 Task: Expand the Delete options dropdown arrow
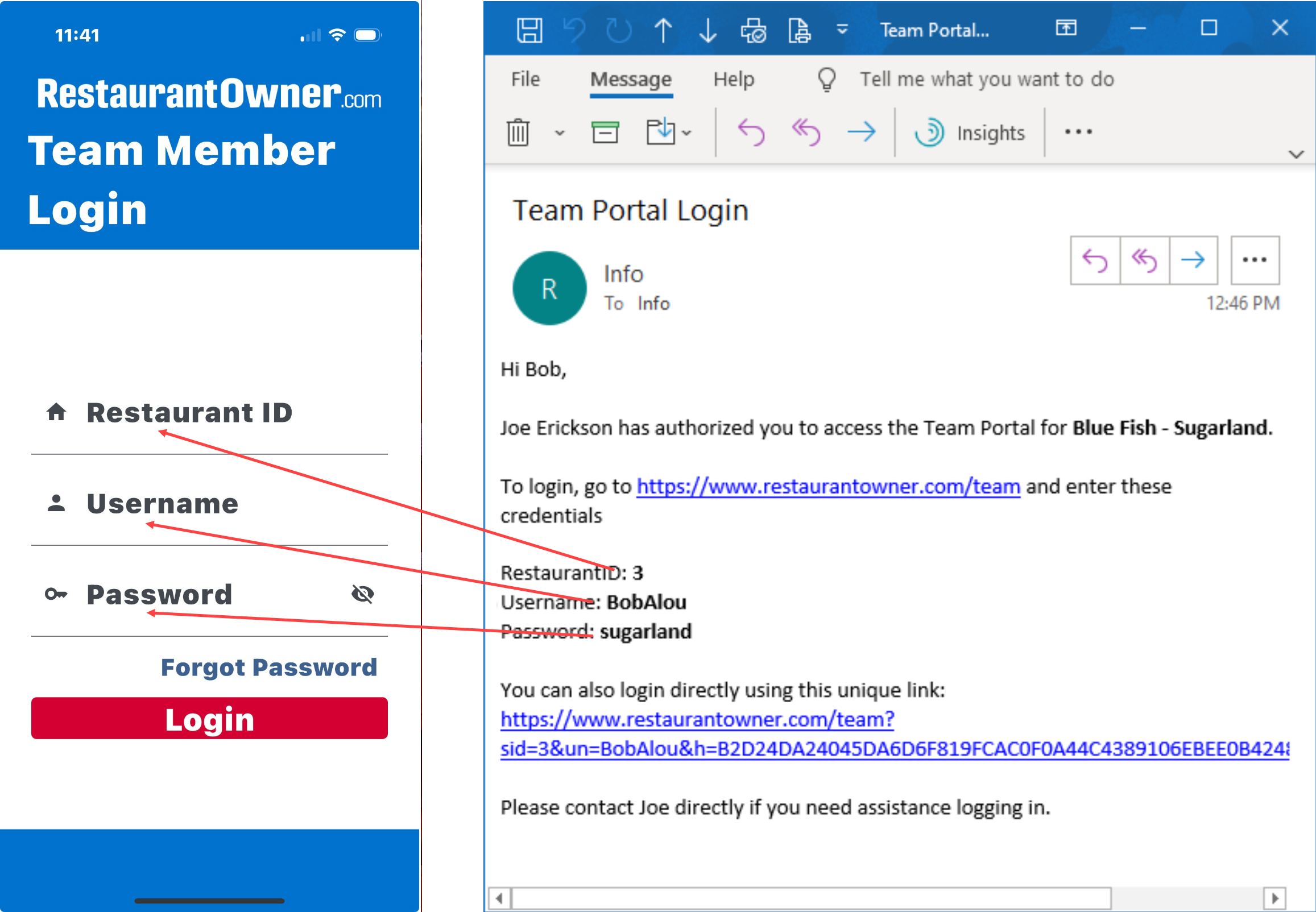560,133
